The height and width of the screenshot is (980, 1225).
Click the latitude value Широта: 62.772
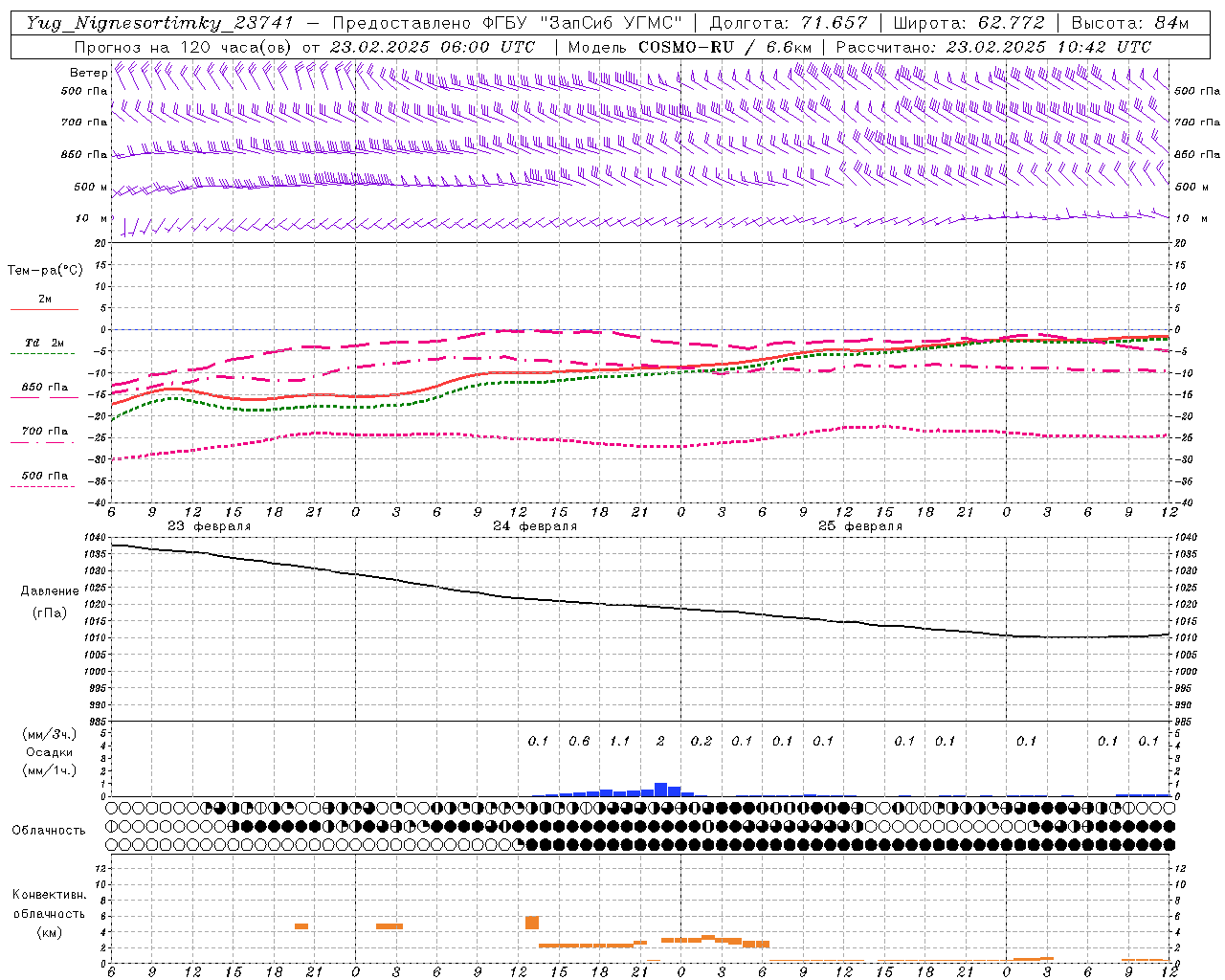pyautogui.click(x=969, y=23)
